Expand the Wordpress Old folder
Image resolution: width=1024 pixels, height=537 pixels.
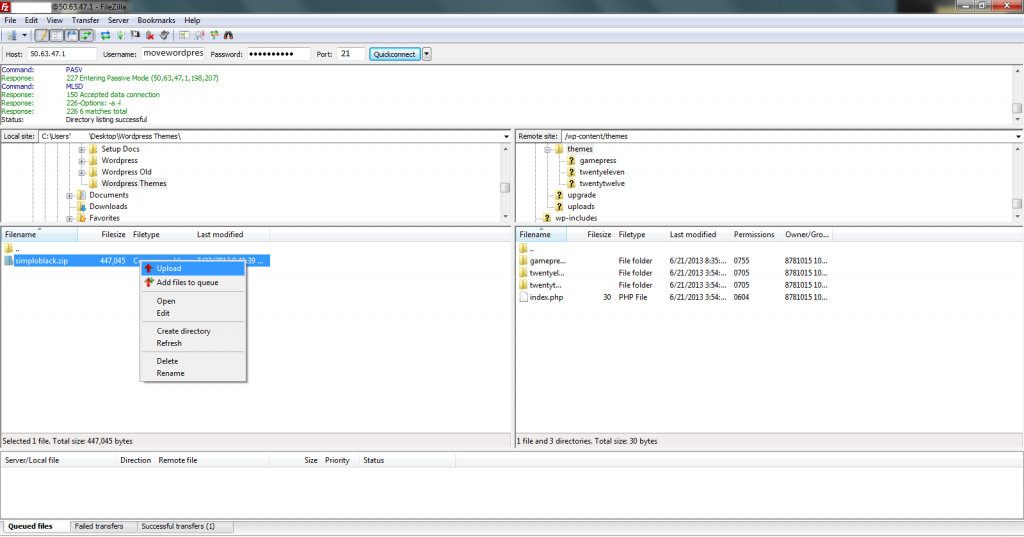[x=82, y=172]
